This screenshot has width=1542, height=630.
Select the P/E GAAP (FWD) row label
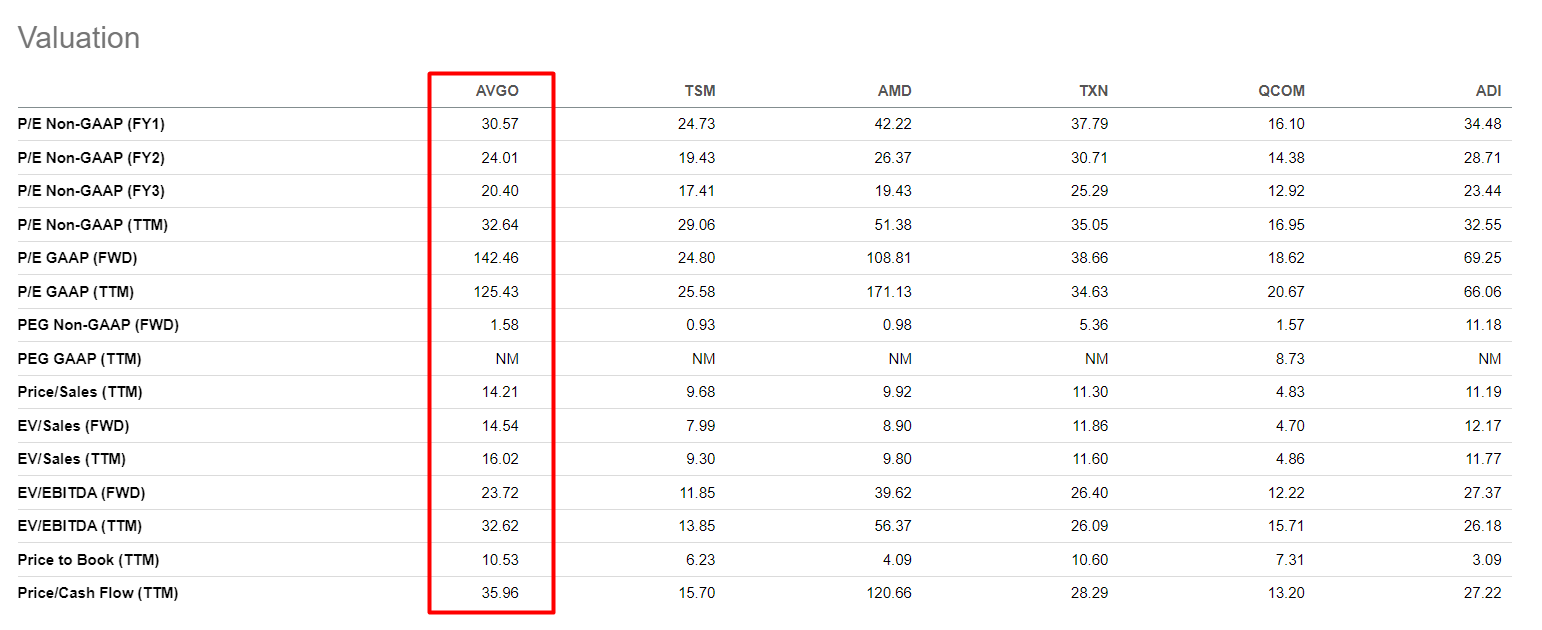point(77,258)
